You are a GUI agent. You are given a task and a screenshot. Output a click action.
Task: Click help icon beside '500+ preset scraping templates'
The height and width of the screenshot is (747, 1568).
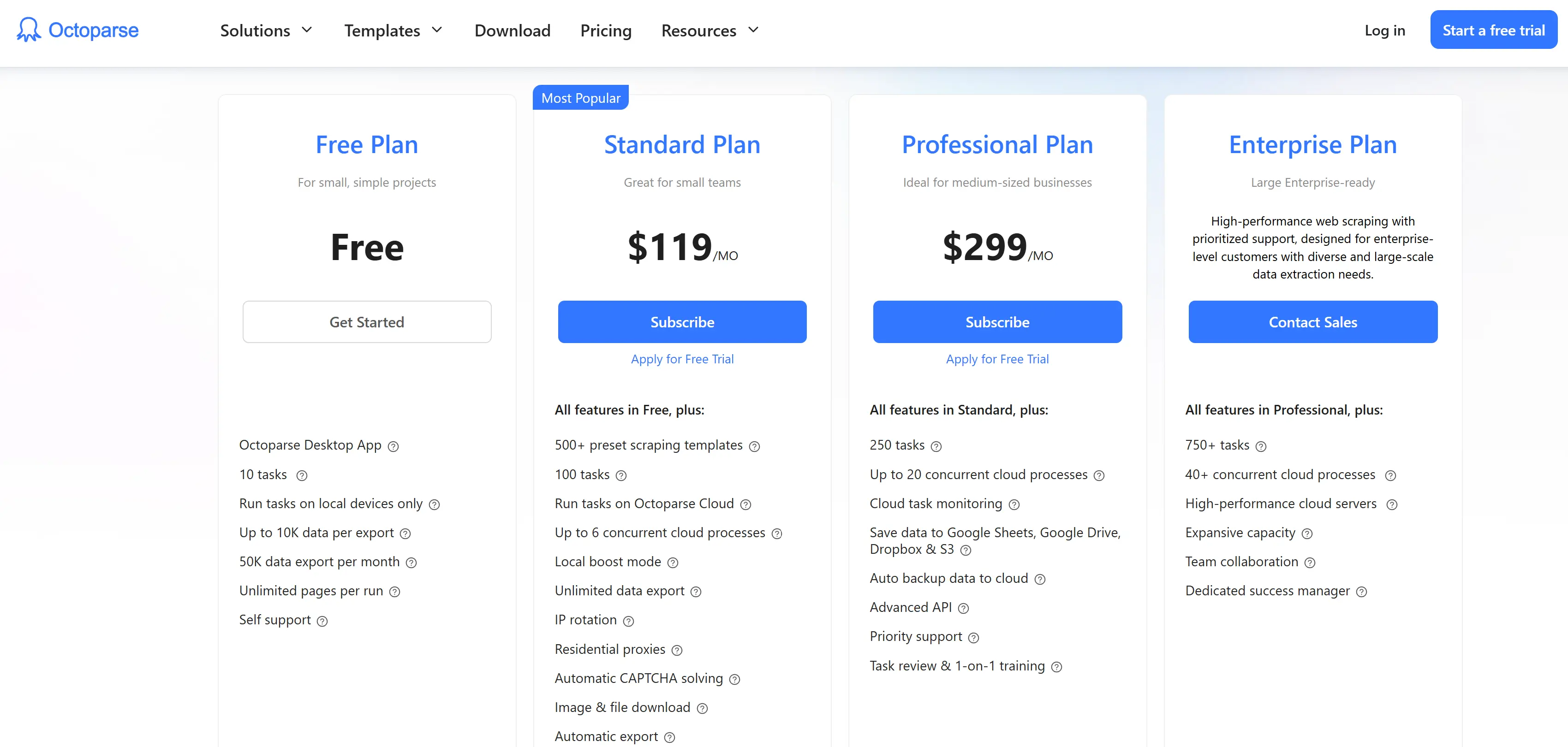coord(754,446)
